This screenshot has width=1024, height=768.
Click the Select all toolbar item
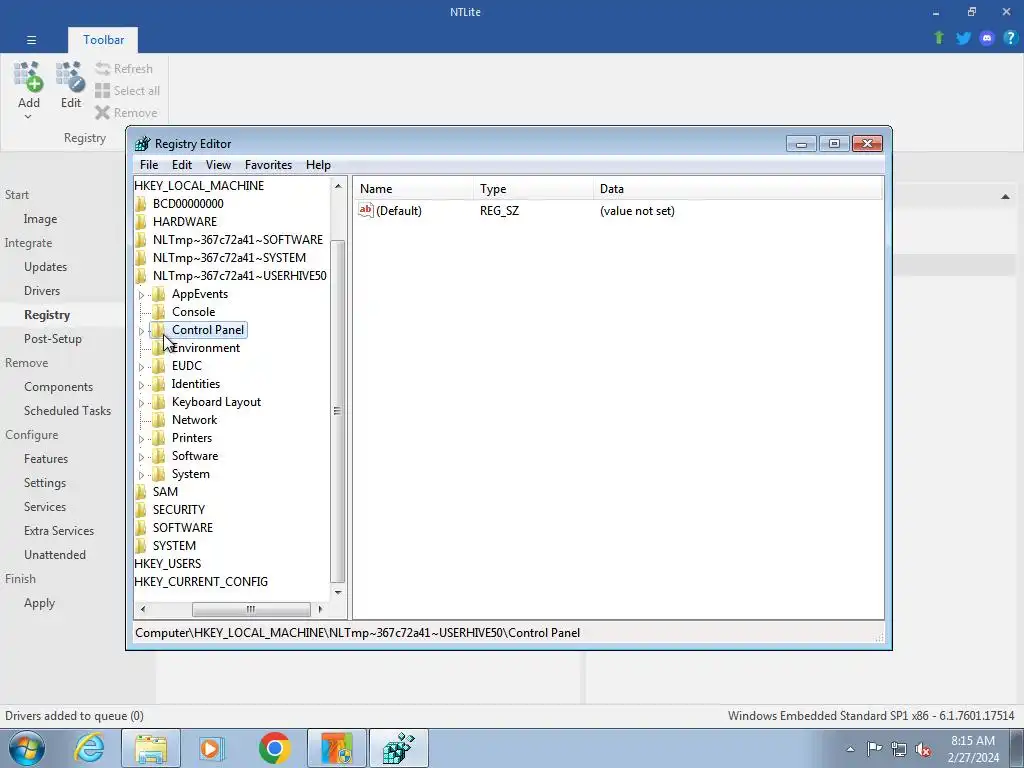(x=127, y=91)
